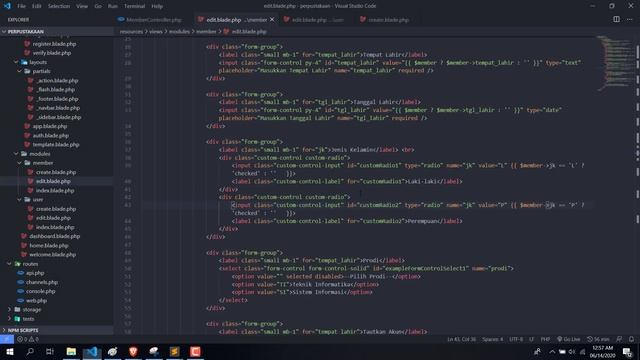Click the 56 min time tracker
This screenshot has height=360, width=640.
598,339
